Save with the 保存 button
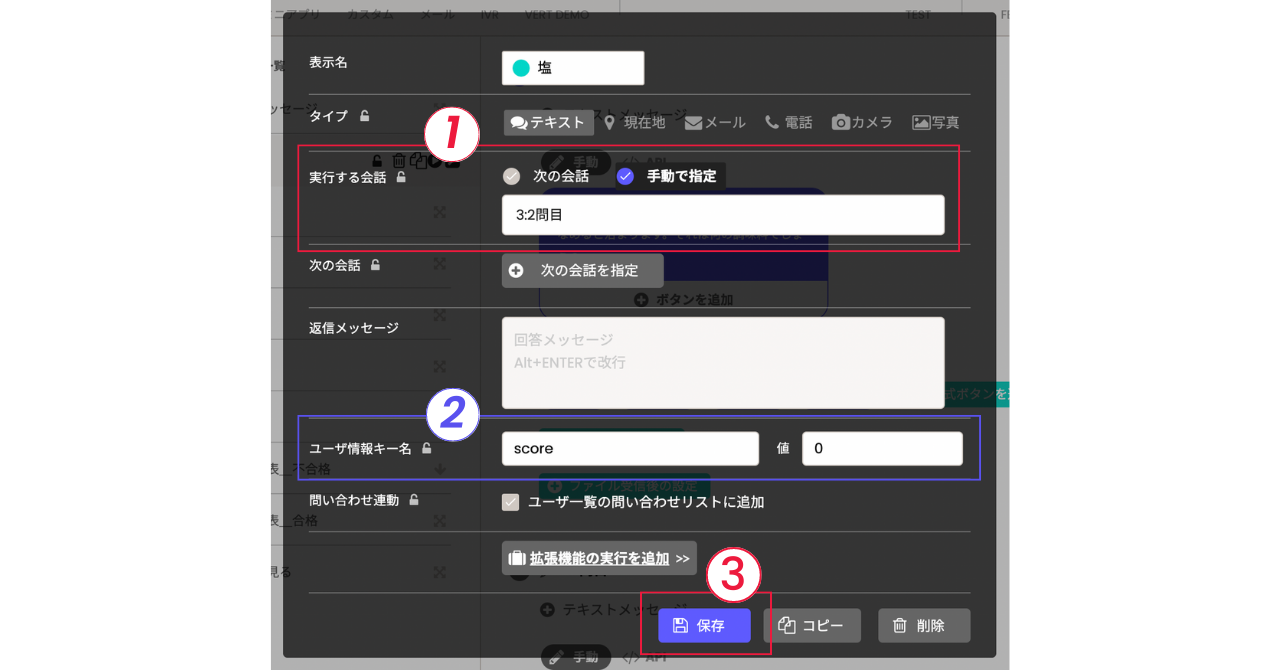Screen dimensions: 1280x670 pyautogui.click(x=704, y=626)
